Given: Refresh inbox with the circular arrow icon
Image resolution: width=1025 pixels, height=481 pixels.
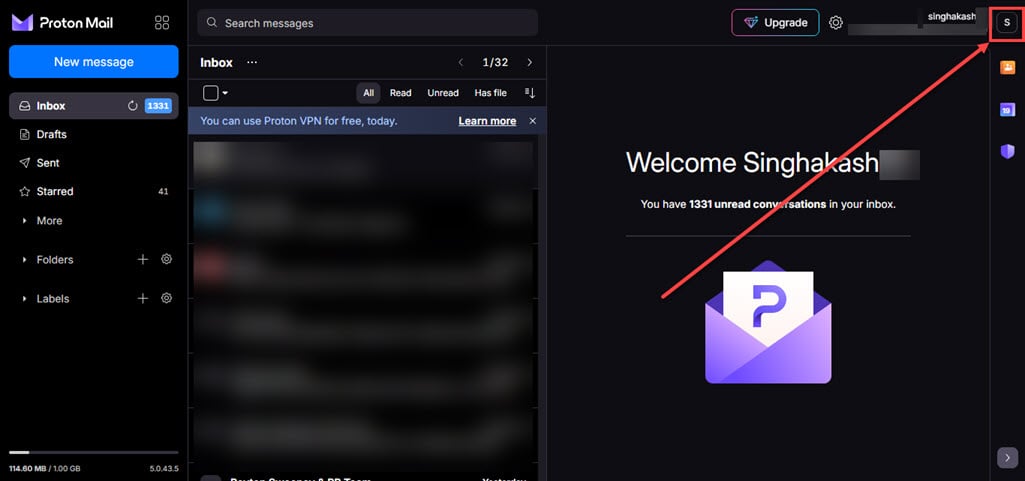Looking at the screenshot, I should [133, 106].
